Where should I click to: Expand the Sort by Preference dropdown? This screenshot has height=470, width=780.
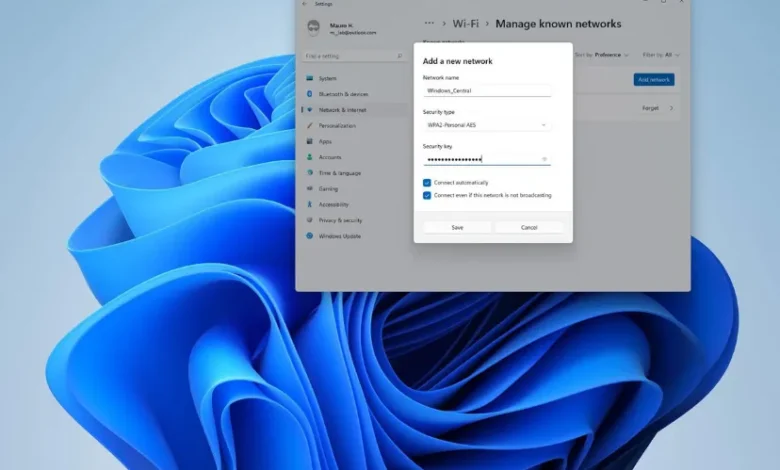pyautogui.click(x=602, y=55)
